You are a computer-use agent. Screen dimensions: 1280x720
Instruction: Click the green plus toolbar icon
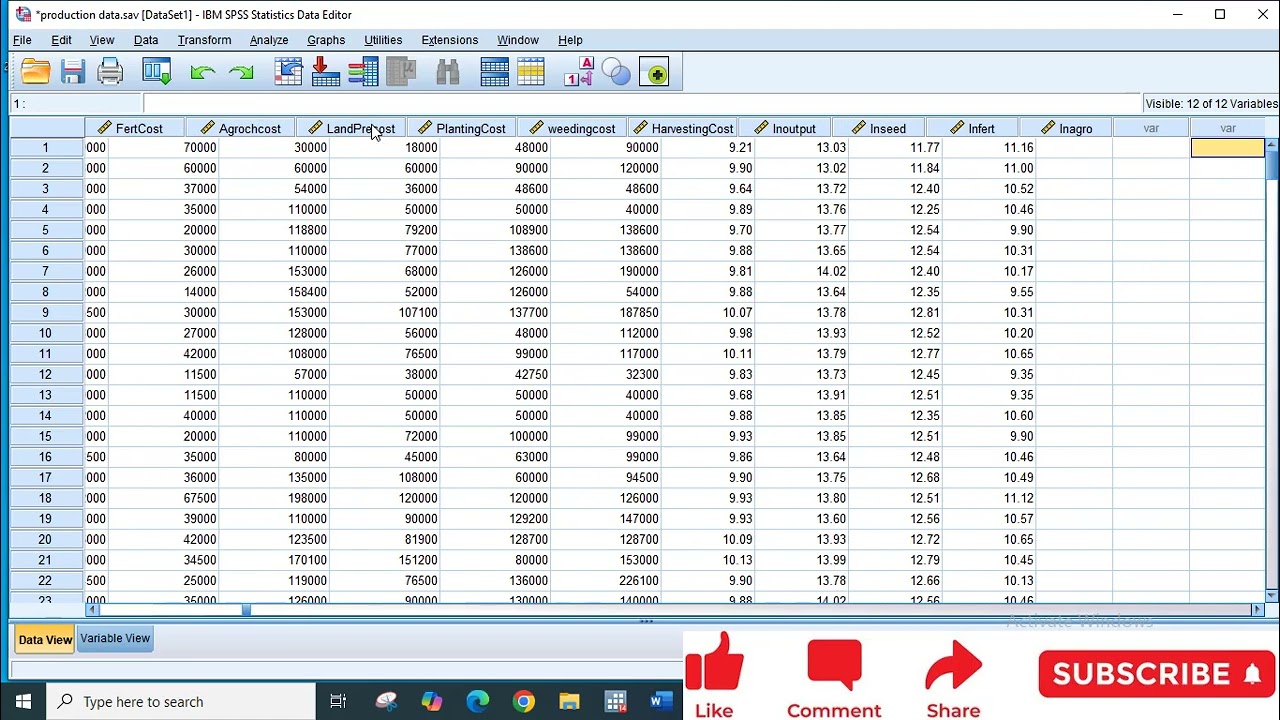tap(654, 73)
